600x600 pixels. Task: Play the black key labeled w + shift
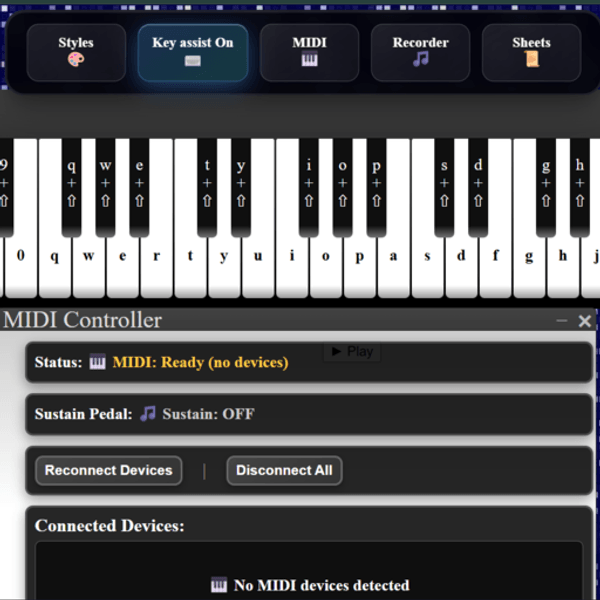point(105,188)
